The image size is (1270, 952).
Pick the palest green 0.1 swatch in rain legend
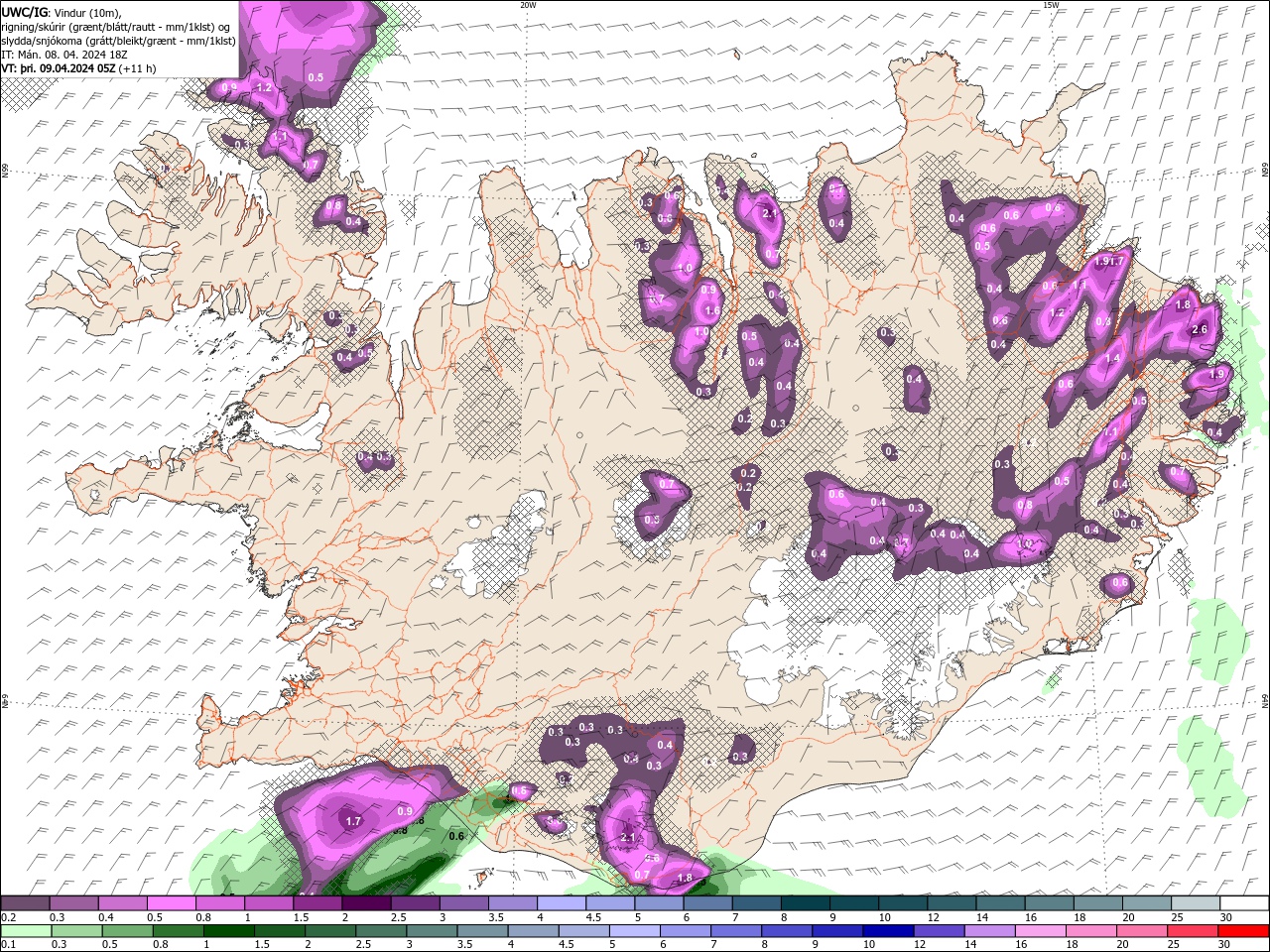pos(27,931)
